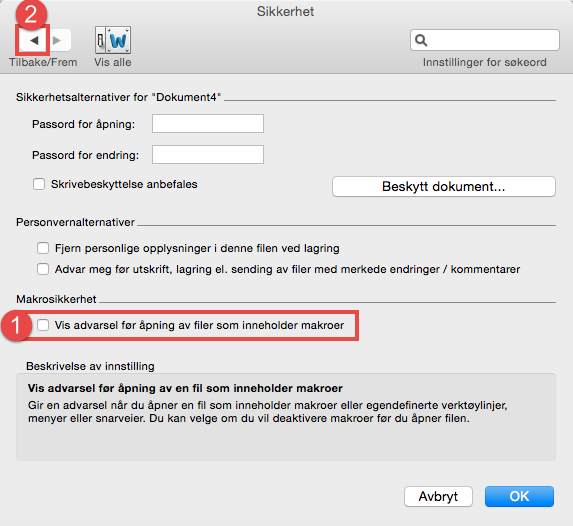Click the red number 1 badge
573x526 pixels.
click(16, 325)
